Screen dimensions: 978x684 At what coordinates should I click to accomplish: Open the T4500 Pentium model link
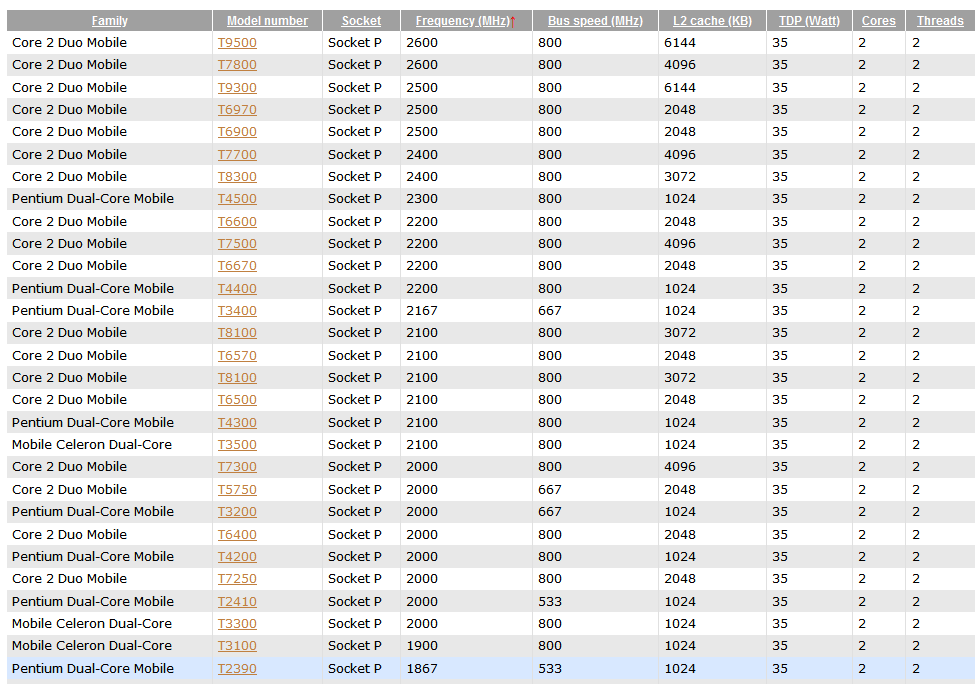coord(237,199)
